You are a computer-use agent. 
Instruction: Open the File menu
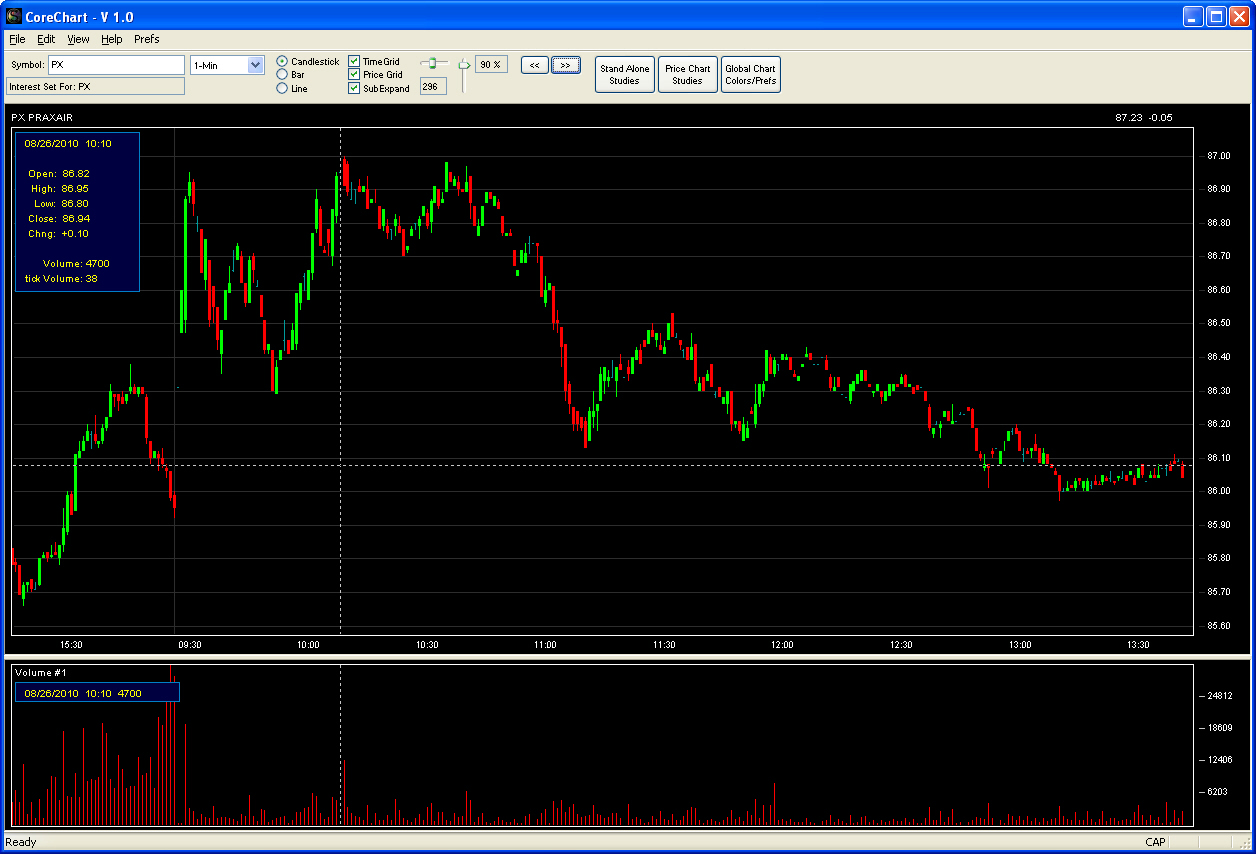17,39
